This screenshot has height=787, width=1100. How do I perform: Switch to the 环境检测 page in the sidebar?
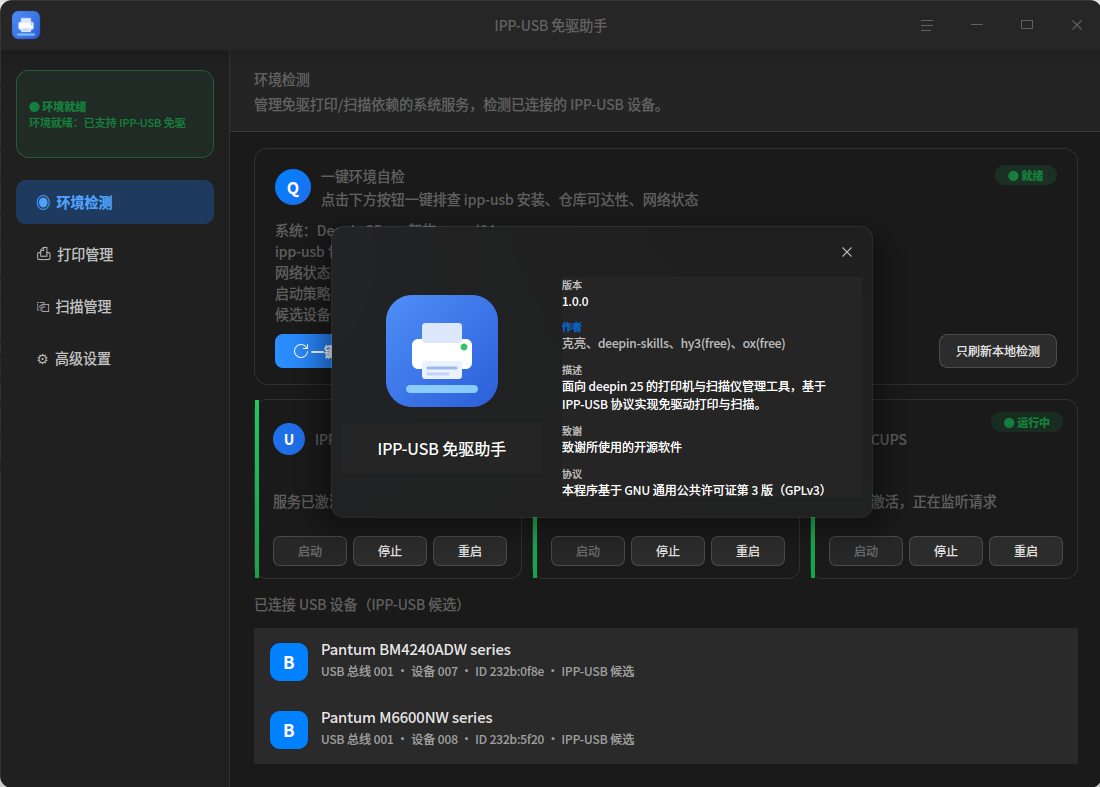(x=115, y=202)
